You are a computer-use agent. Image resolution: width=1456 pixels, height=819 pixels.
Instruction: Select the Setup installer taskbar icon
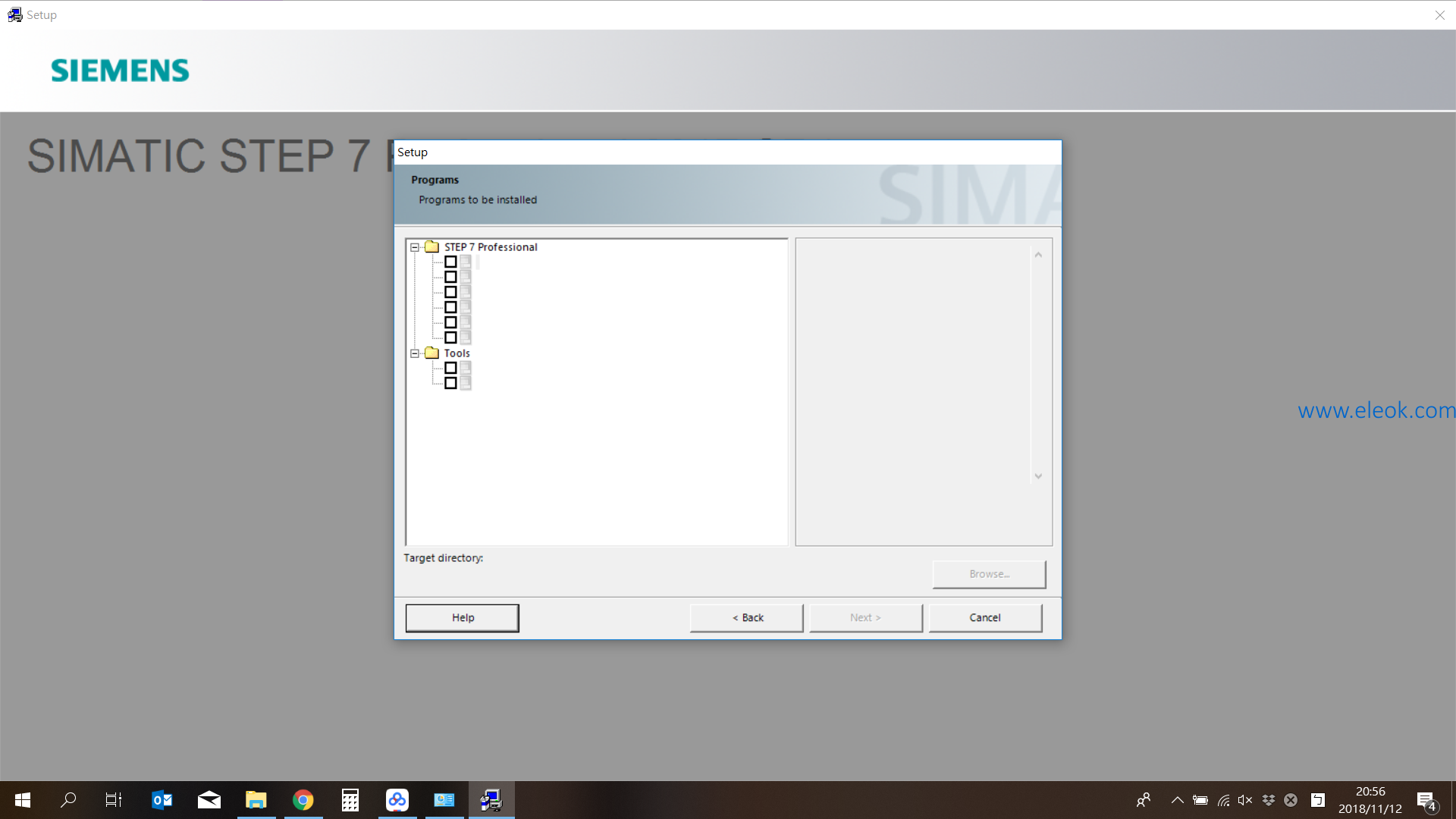(x=491, y=800)
